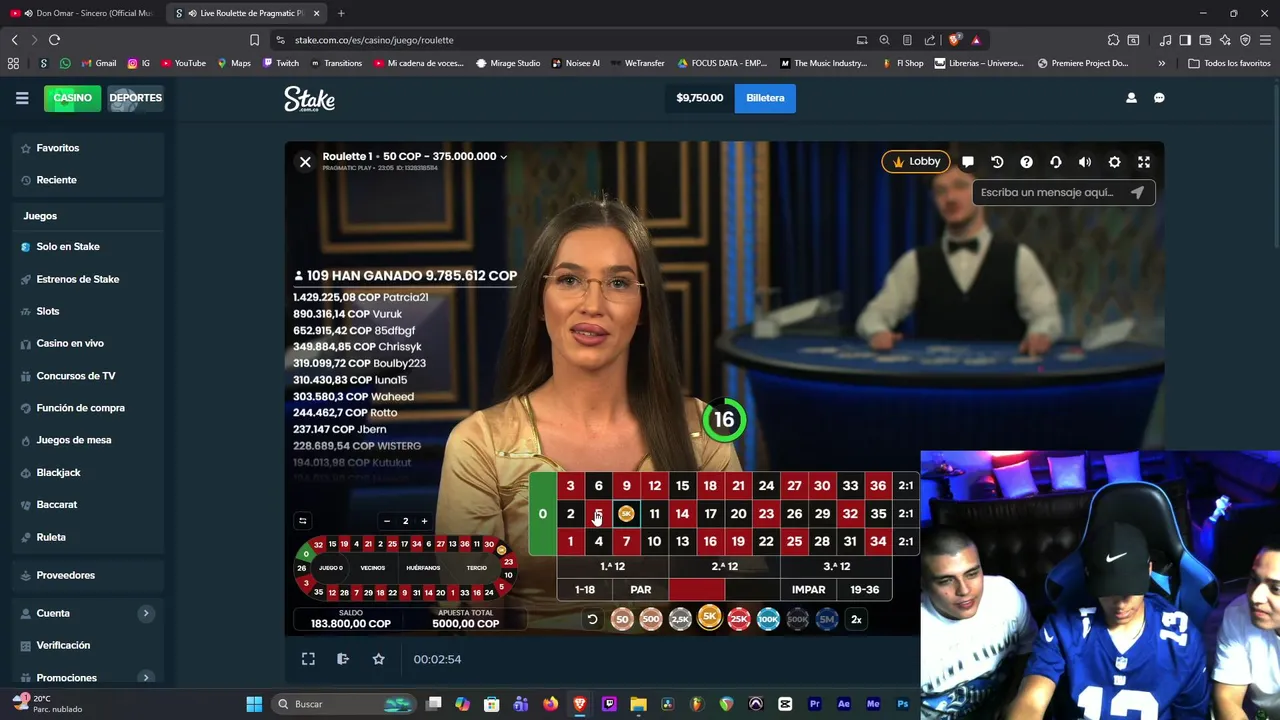Click the Stake logo
The image size is (1280, 720).
309,98
